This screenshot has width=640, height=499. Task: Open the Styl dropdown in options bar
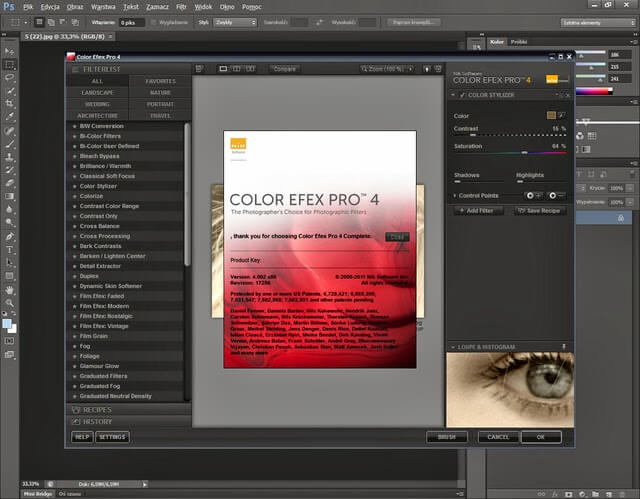[235, 22]
